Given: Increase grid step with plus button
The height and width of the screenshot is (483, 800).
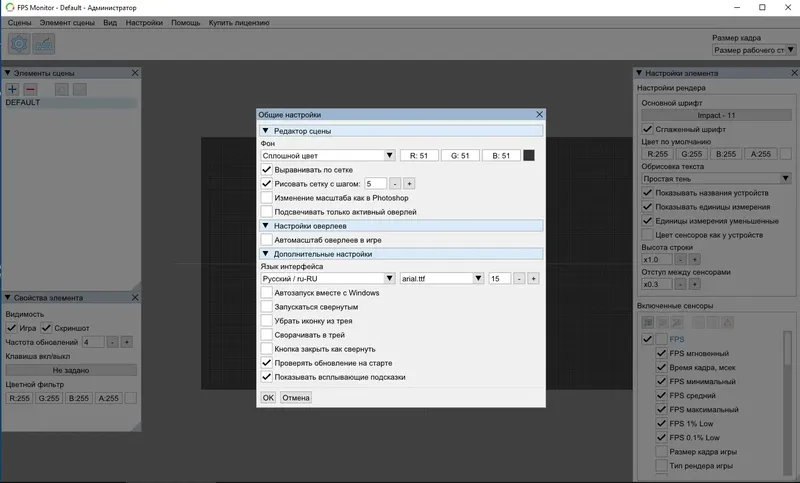Looking at the screenshot, I should tap(409, 184).
